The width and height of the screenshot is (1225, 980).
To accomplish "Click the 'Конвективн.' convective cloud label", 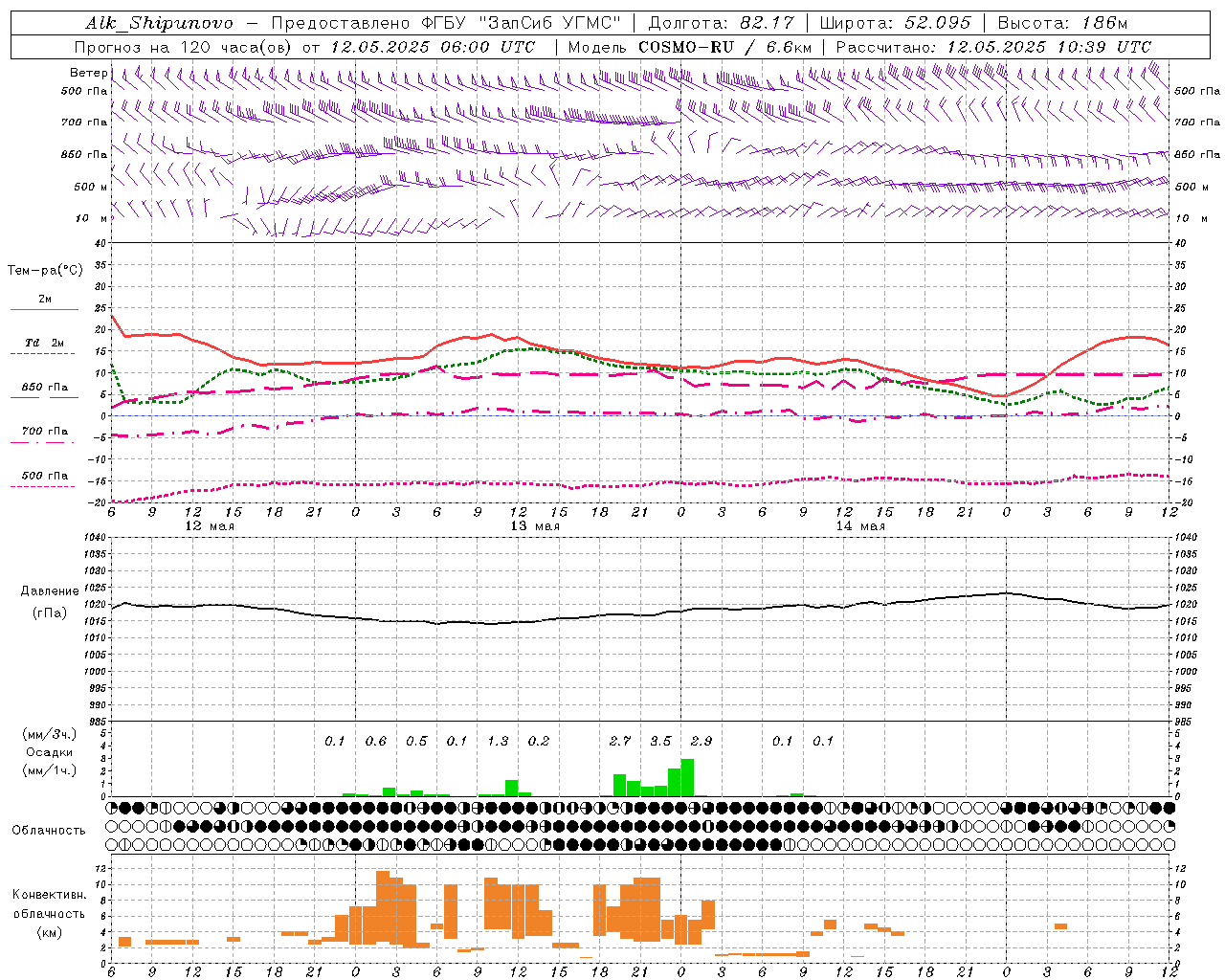I will click(x=49, y=895).
